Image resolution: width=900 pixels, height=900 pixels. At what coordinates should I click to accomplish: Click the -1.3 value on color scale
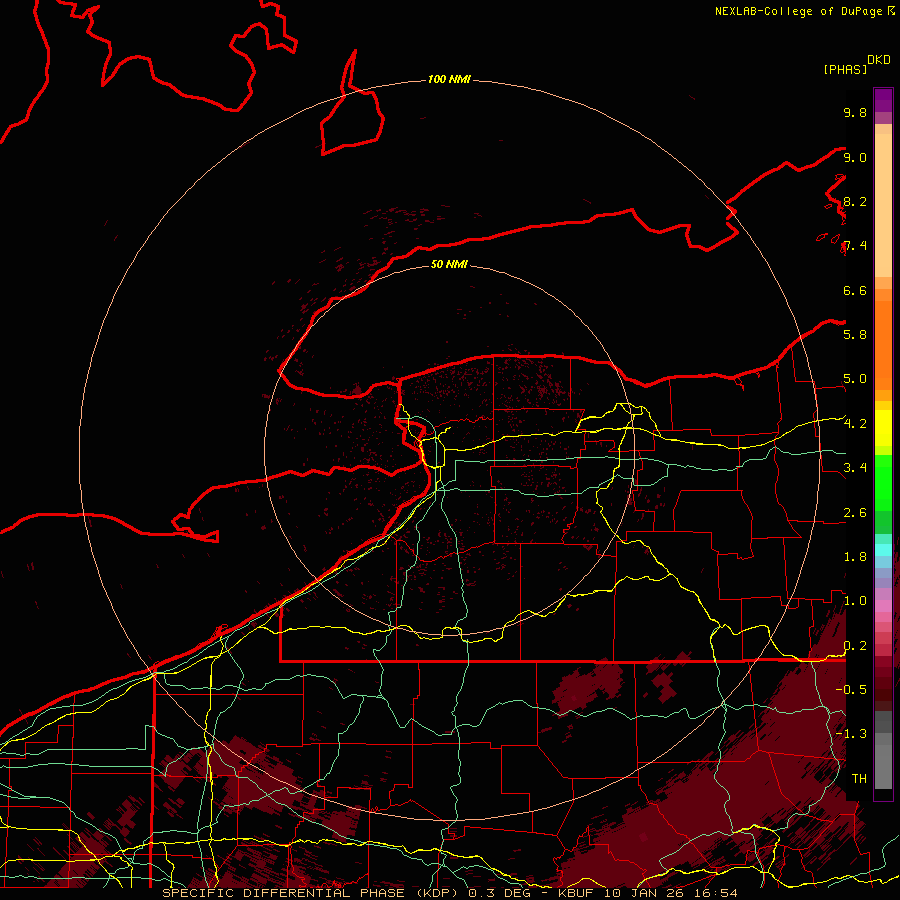point(851,734)
